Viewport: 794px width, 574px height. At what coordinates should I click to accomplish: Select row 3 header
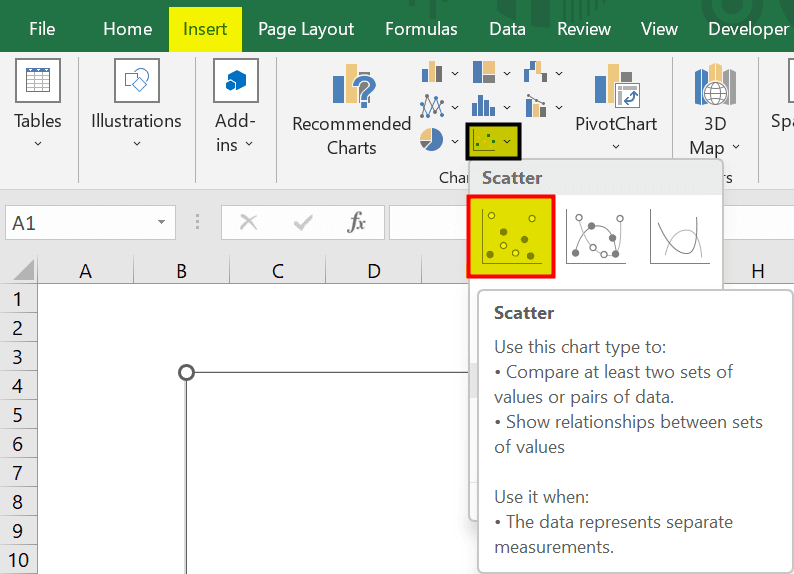pos(18,357)
